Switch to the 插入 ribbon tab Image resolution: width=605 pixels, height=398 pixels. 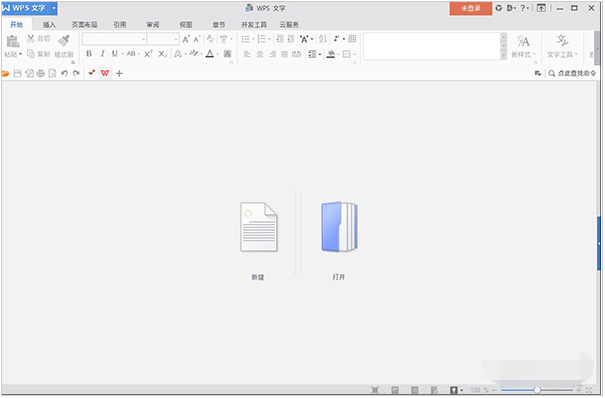[x=49, y=25]
